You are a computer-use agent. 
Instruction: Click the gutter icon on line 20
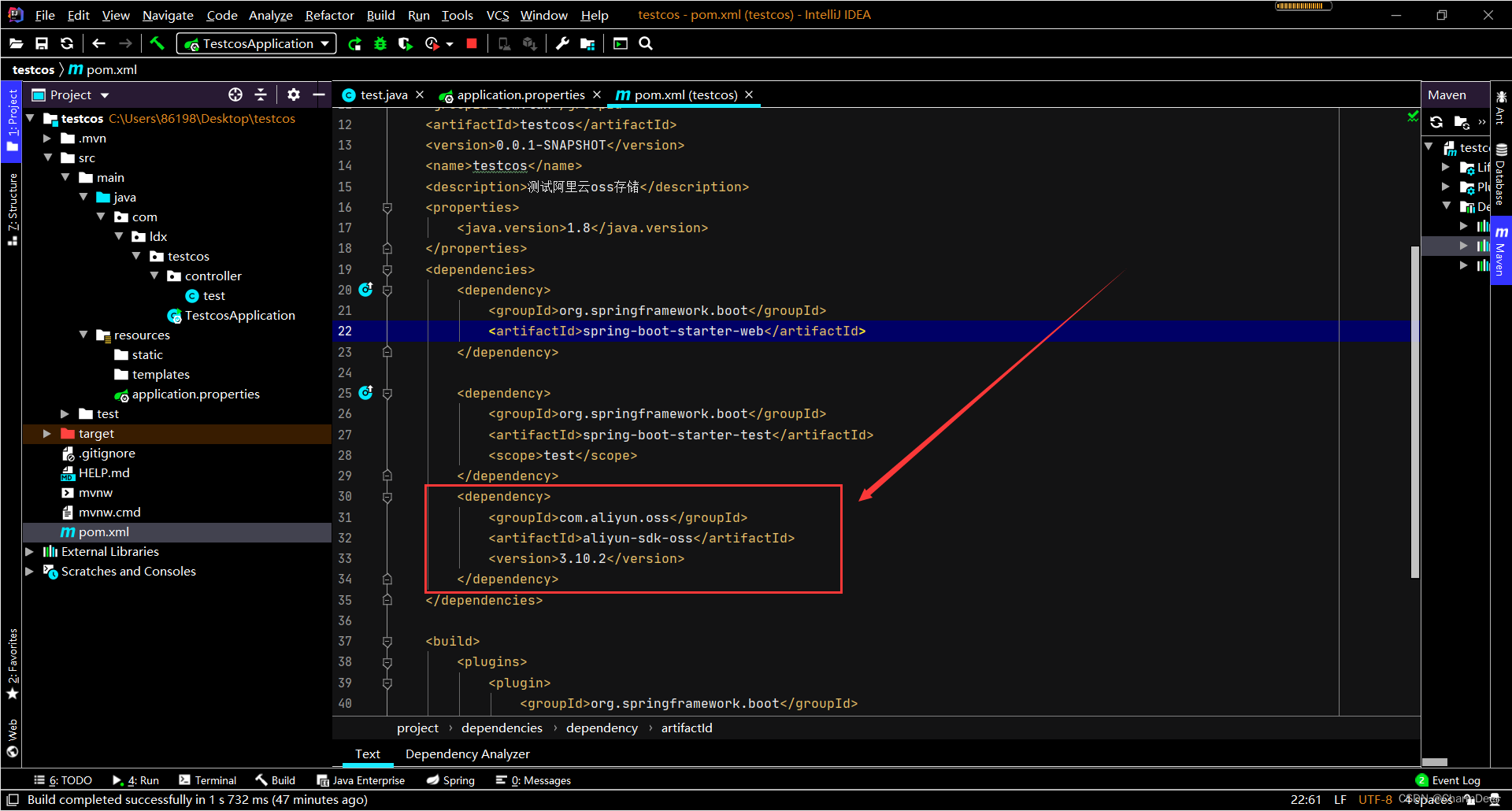coord(366,290)
